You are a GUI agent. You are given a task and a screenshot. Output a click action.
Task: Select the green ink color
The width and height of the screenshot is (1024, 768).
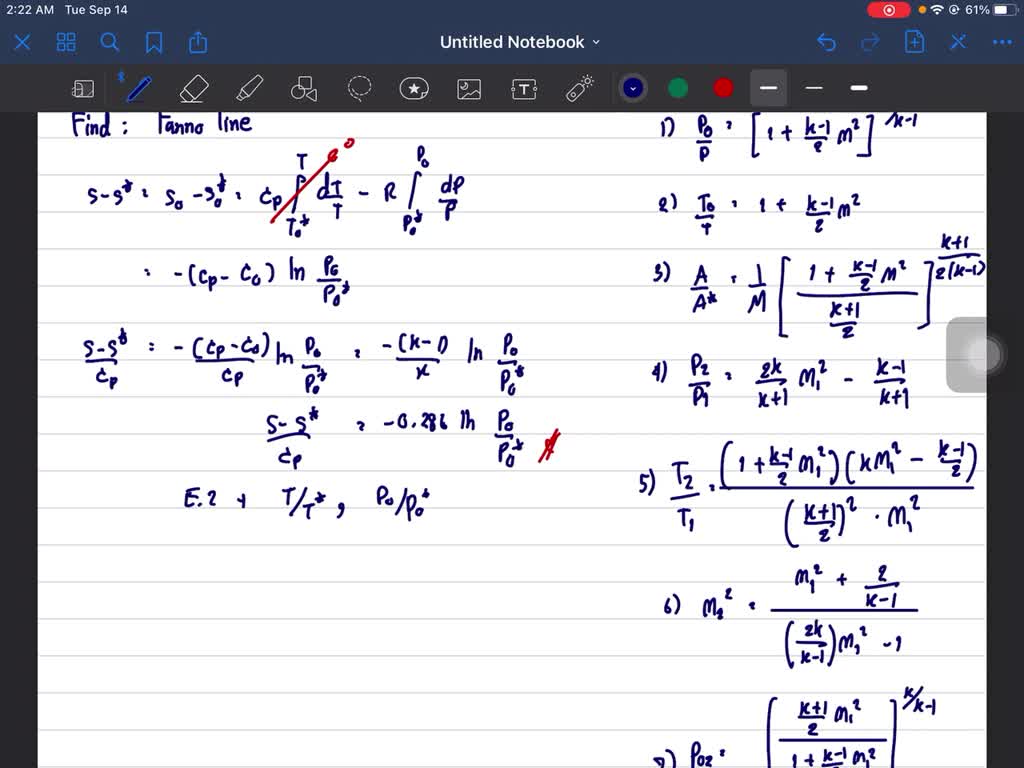pos(678,88)
